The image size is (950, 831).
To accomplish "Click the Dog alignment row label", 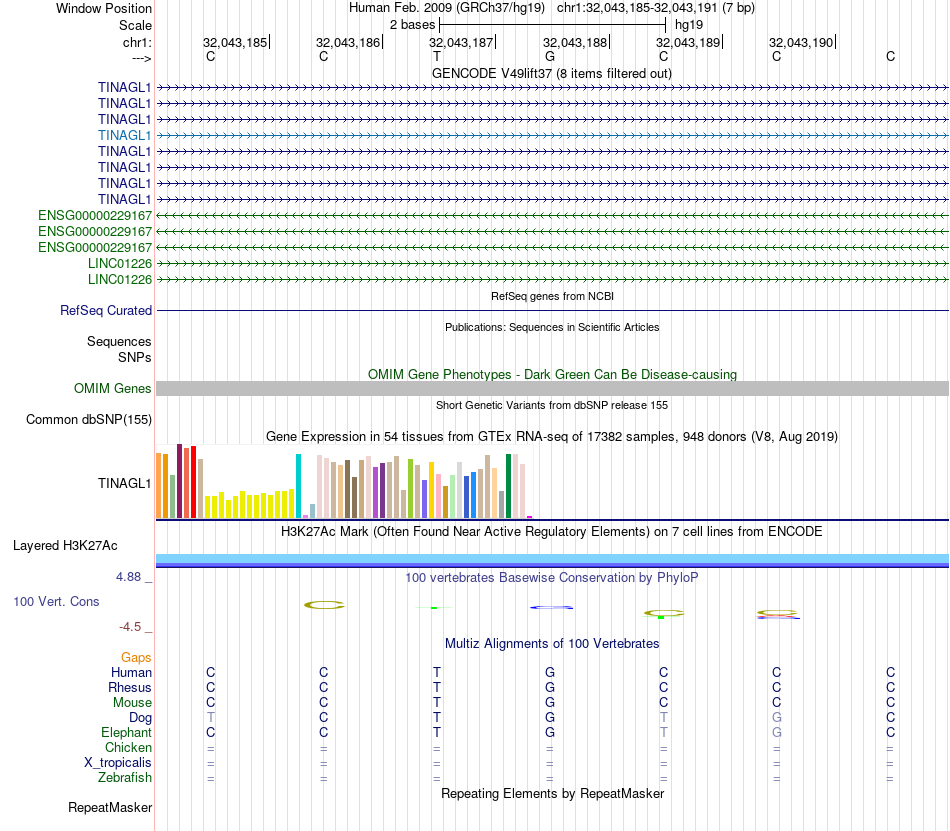I will click(140, 718).
